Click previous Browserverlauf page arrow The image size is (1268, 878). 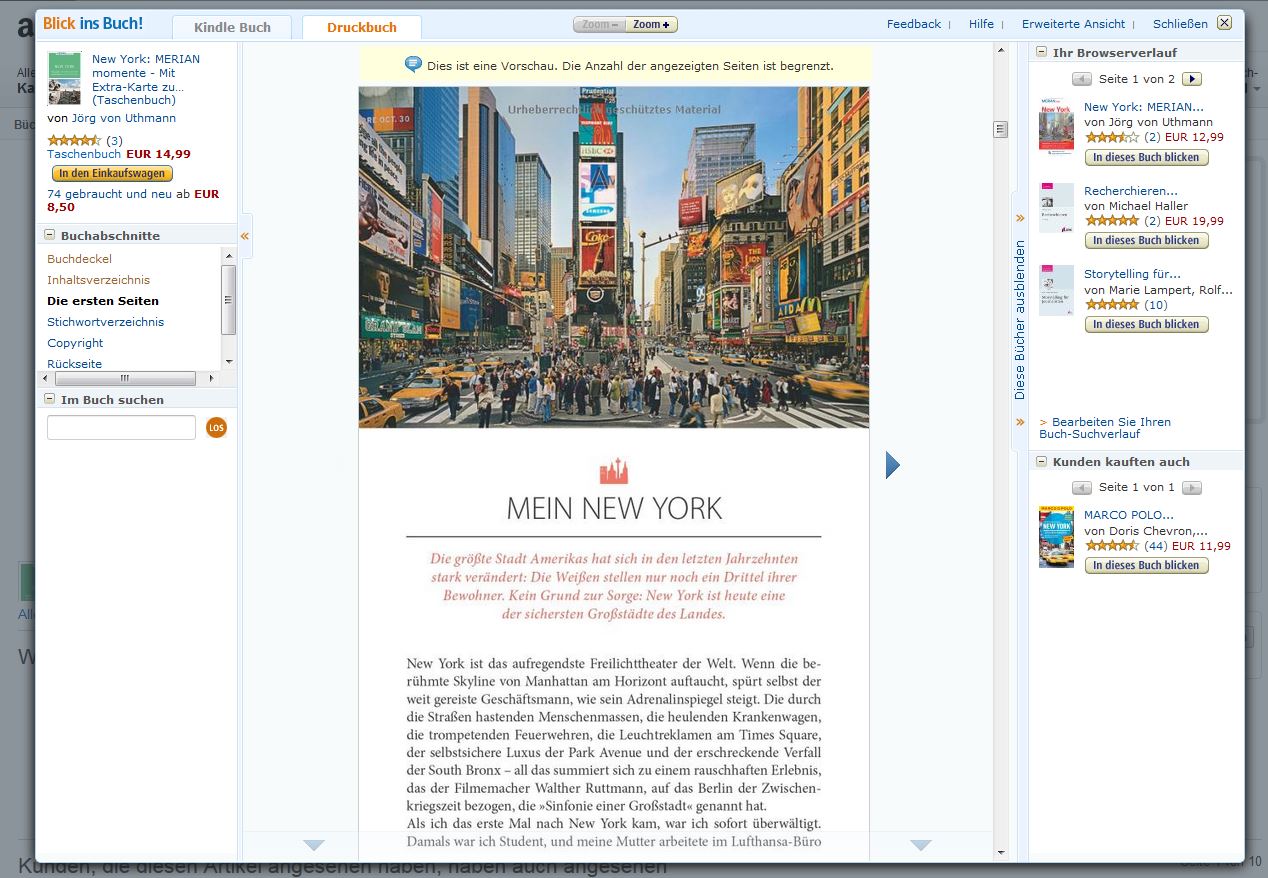[x=1082, y=79]
